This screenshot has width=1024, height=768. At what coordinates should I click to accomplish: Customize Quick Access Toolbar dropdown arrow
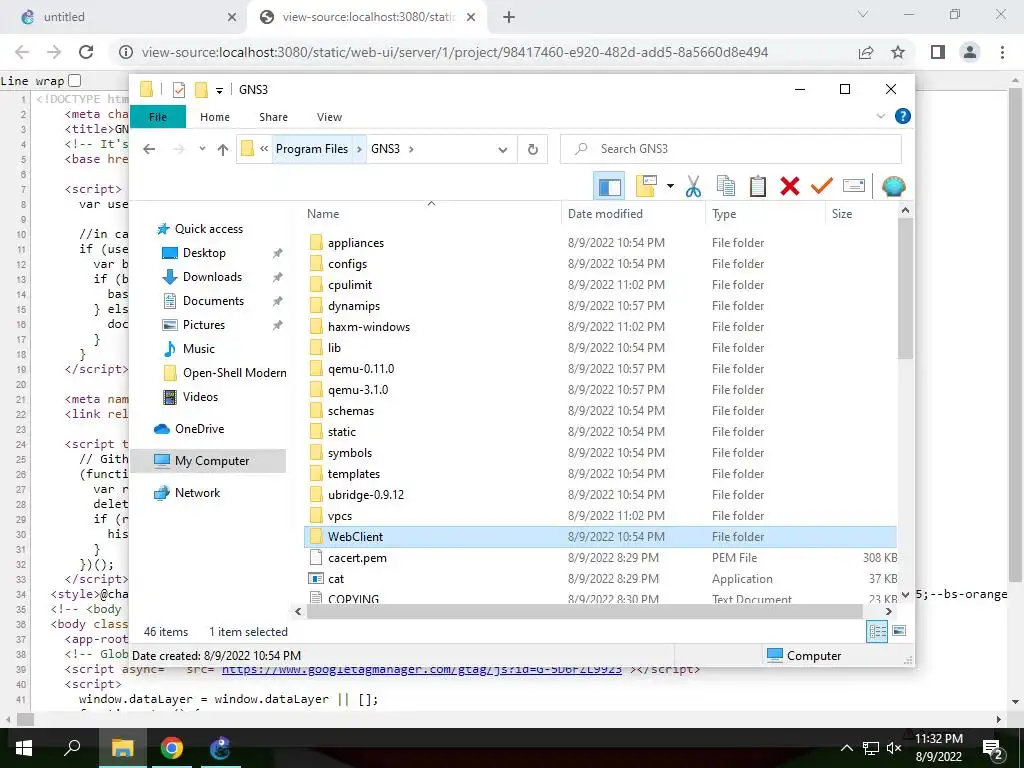click(x=219, y=90)
